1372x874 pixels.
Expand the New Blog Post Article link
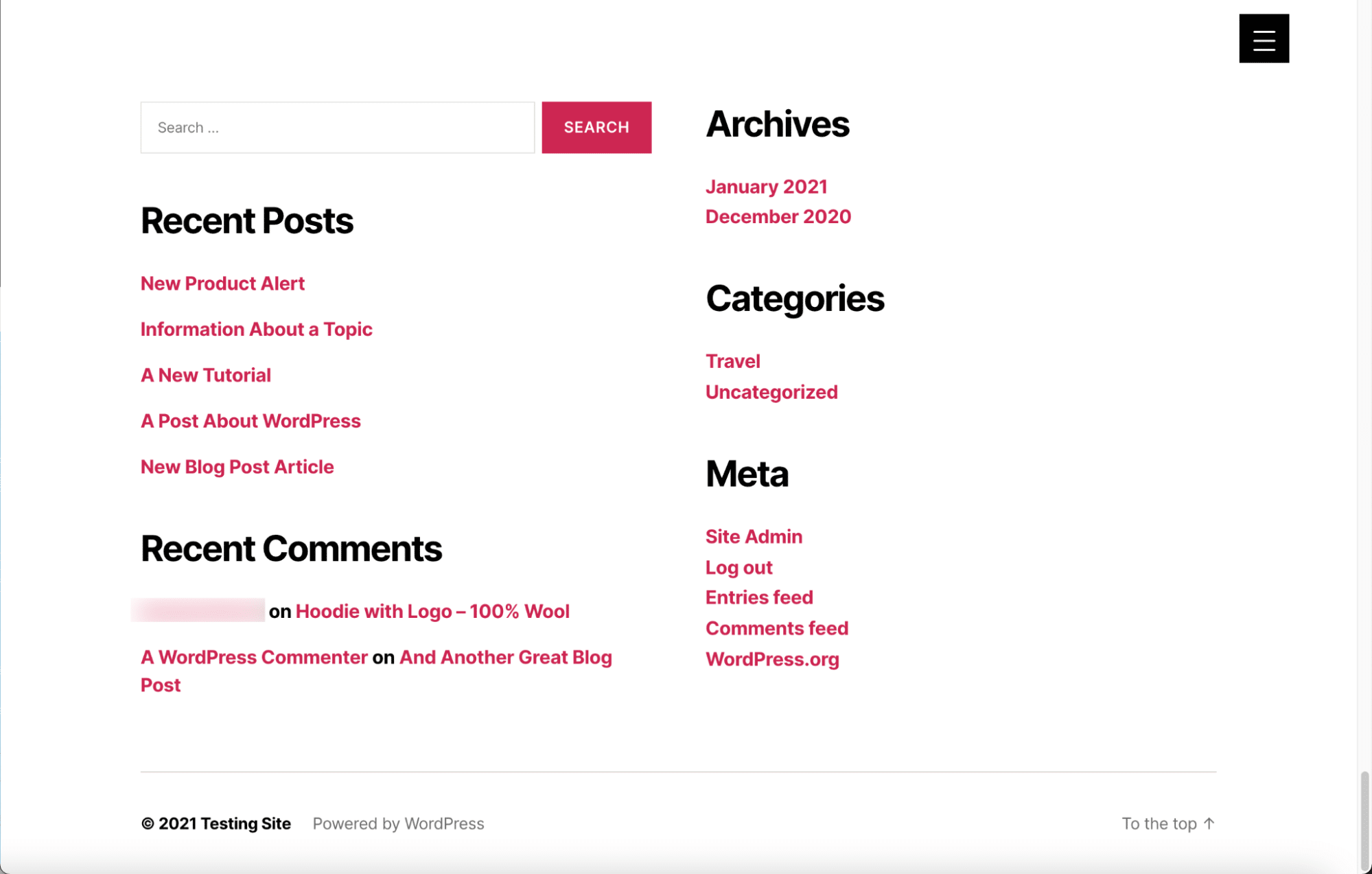237,467
